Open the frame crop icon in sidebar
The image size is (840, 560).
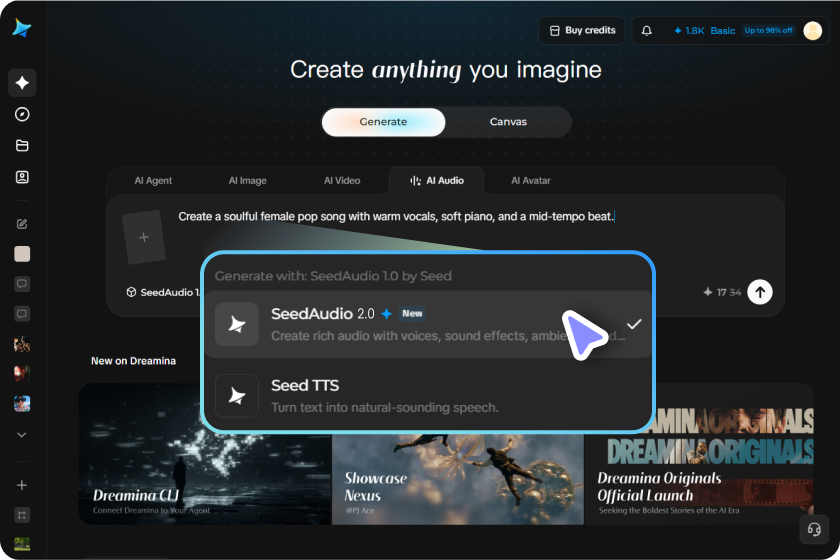tap(22, 515)
